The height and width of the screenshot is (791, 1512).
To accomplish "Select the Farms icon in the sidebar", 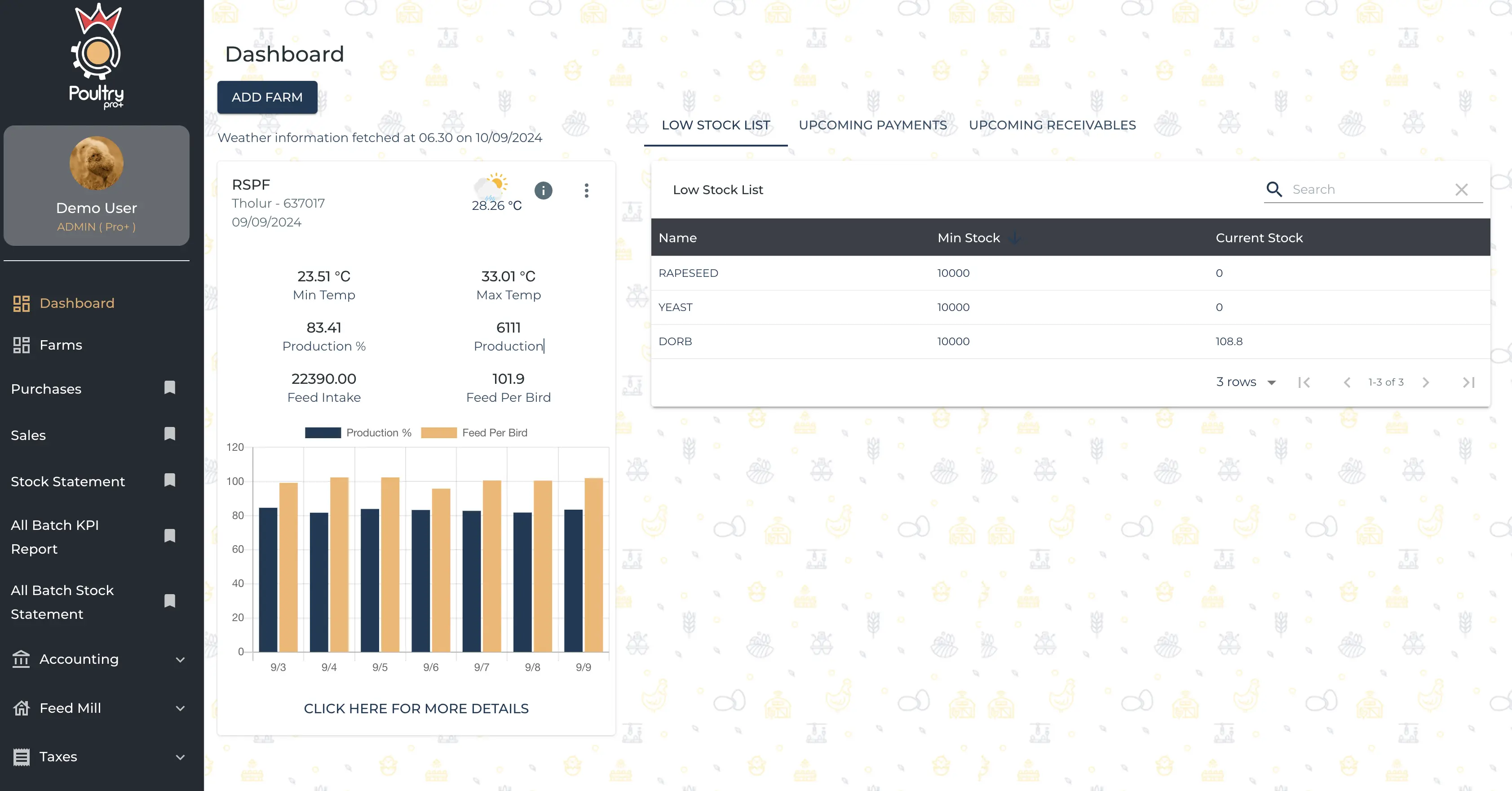I will [21, 345].
